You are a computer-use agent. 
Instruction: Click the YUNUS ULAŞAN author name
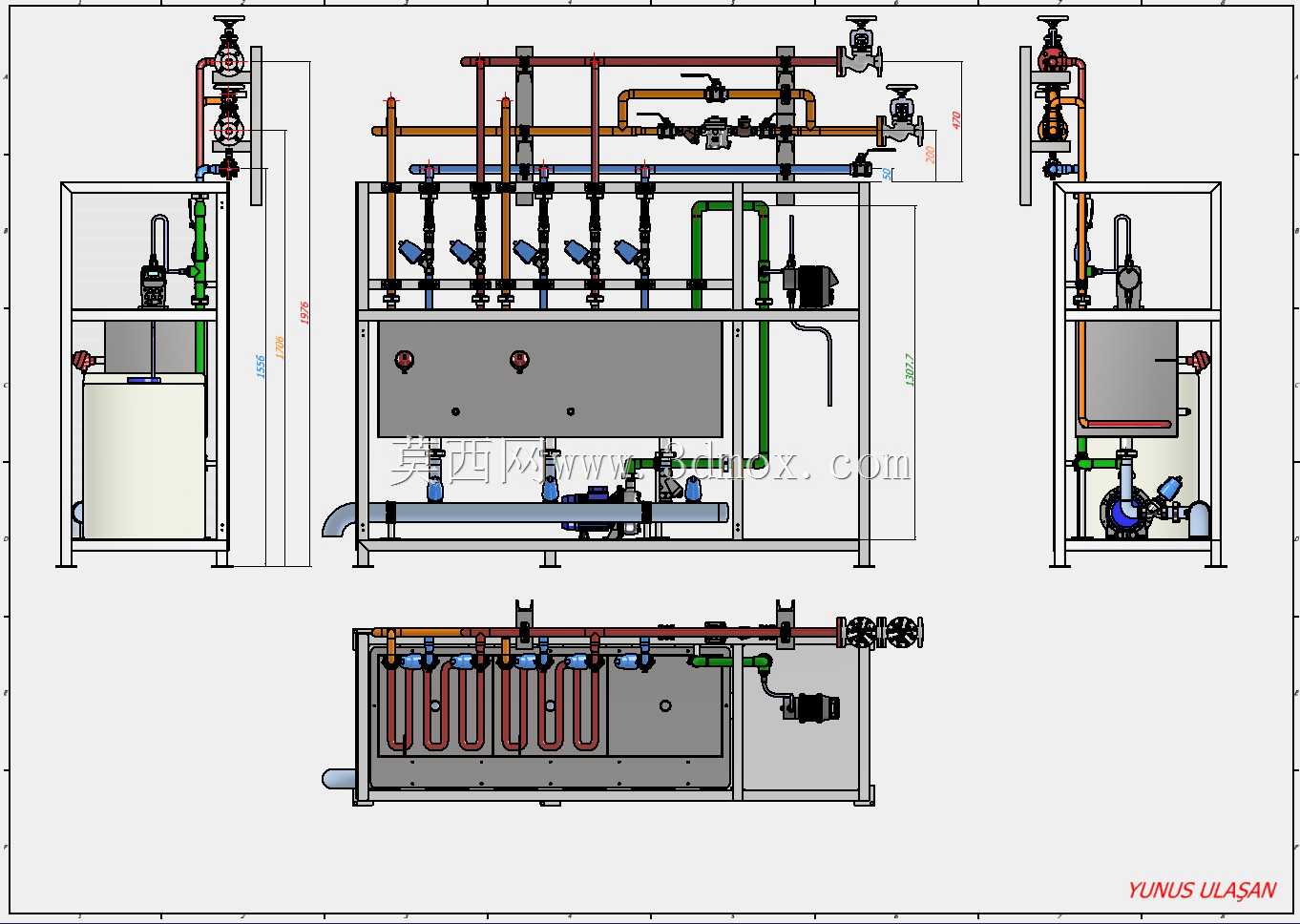[x=1202, y=891]
